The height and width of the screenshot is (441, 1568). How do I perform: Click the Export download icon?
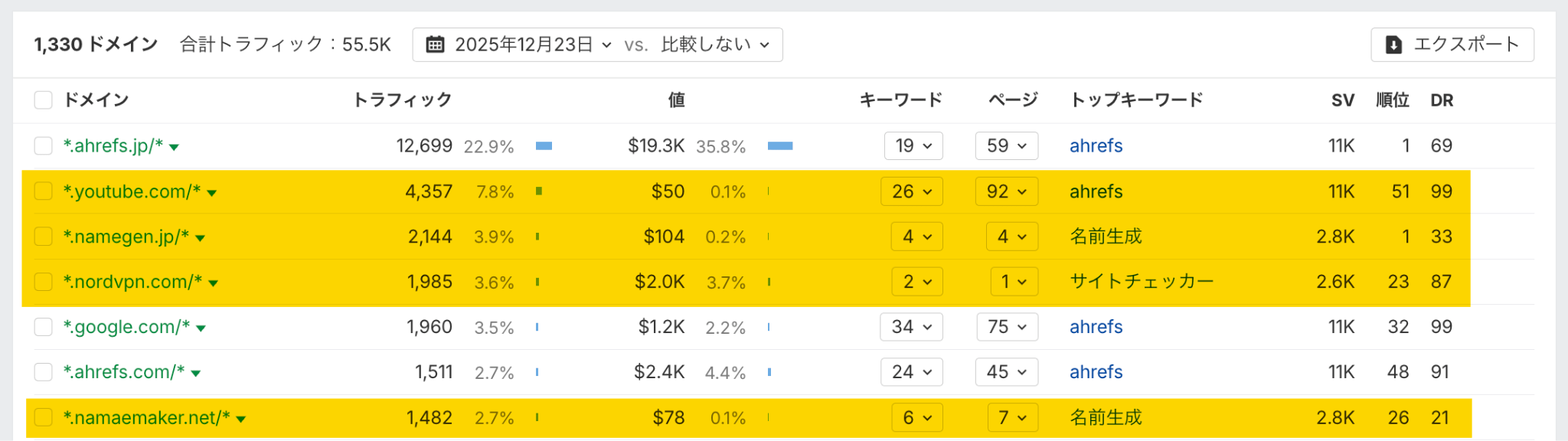pos(1393,45)
